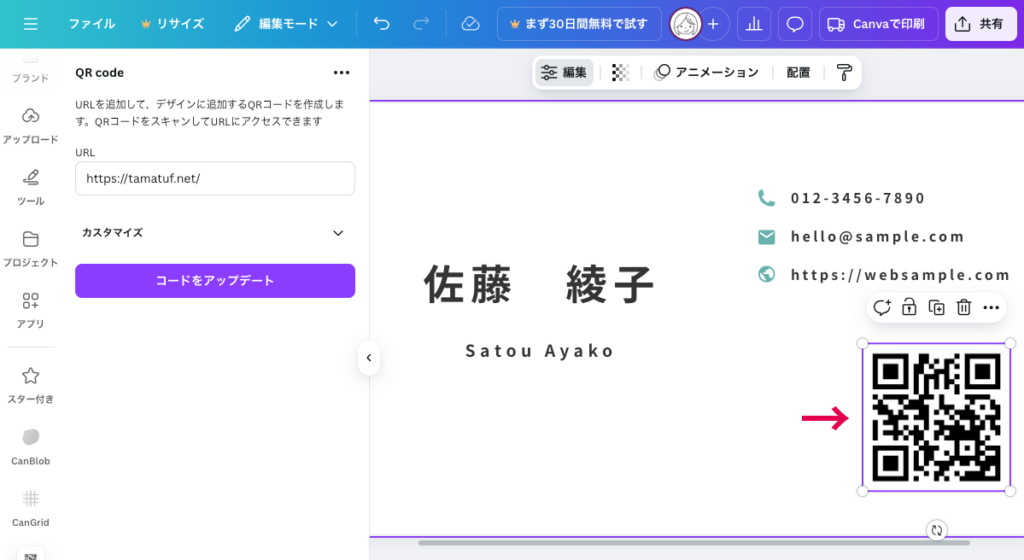Select phone number 012-3456-7890 text

pyautogui.click(x=857, y=198)
